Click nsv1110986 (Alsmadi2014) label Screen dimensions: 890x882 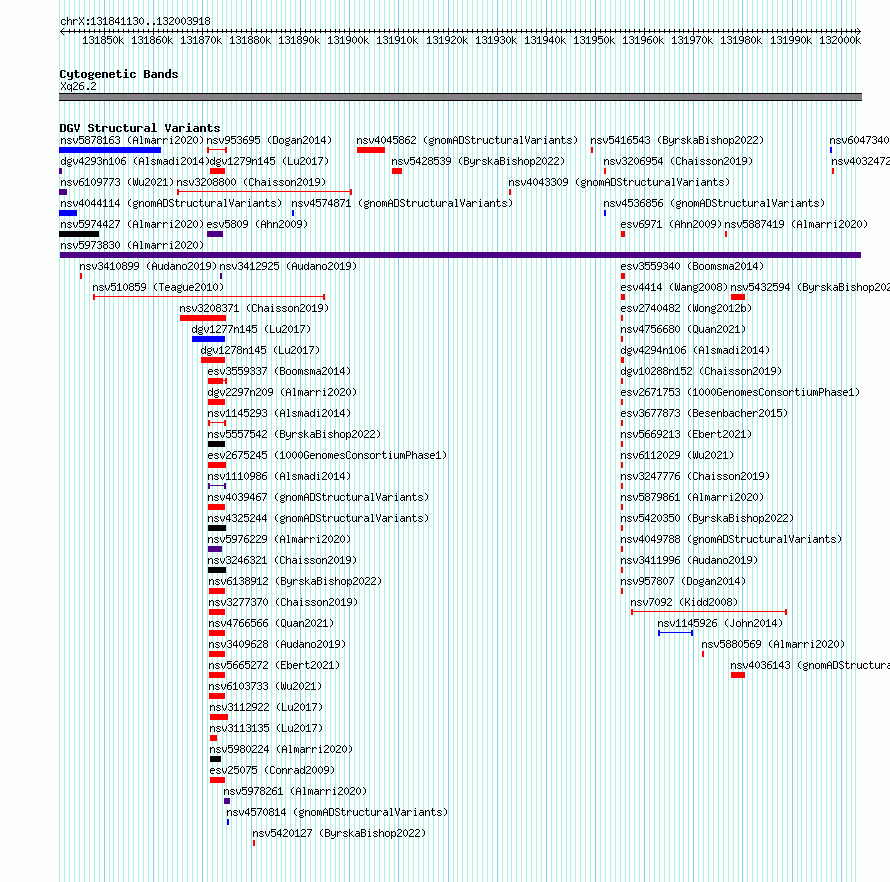(x=279, y=476)
